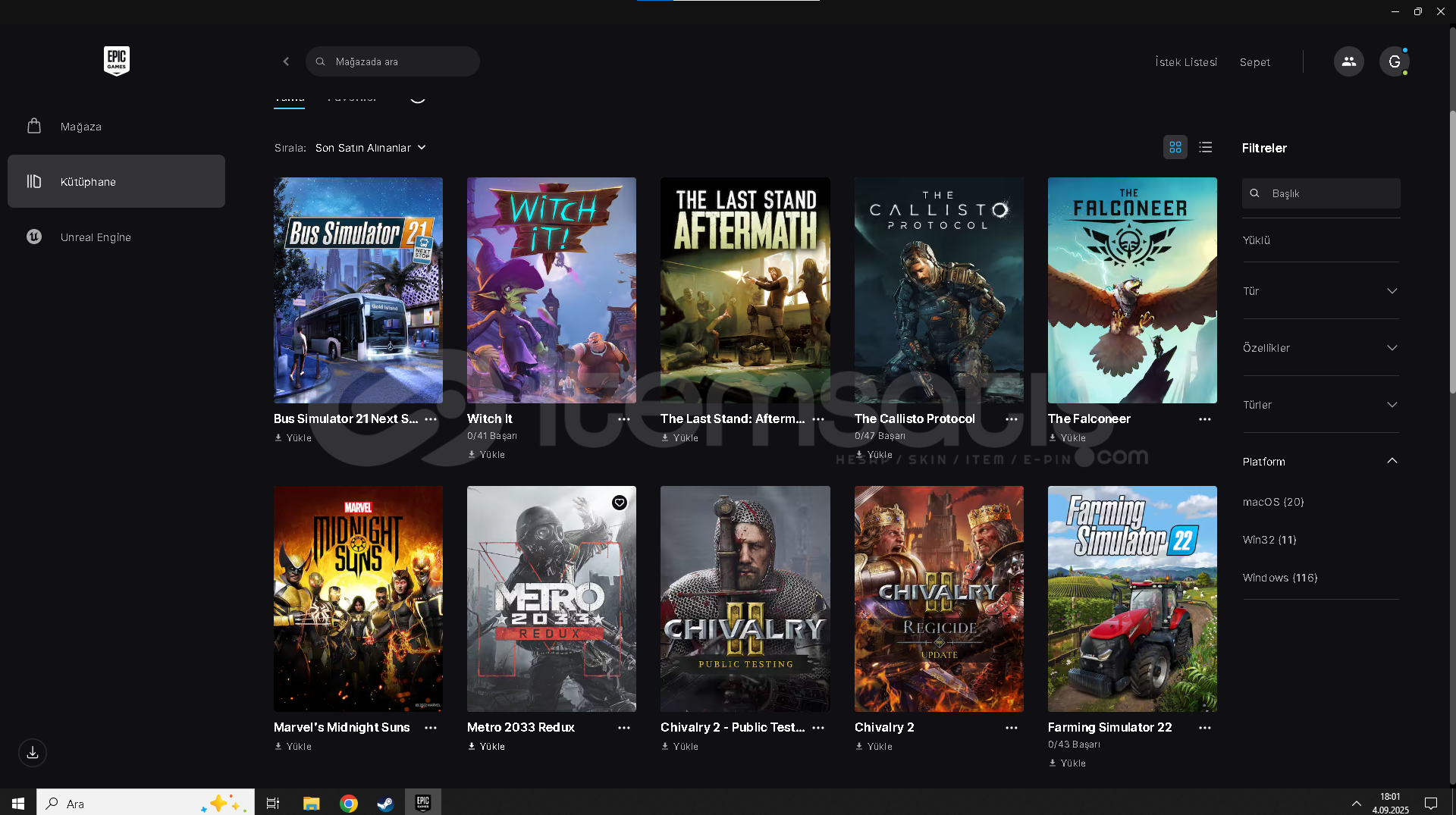Viewport: 1456px width, 815px height.
Task: Expand the Özellikler filter section
Action: pyautogui.click(x=1320, y=348)
